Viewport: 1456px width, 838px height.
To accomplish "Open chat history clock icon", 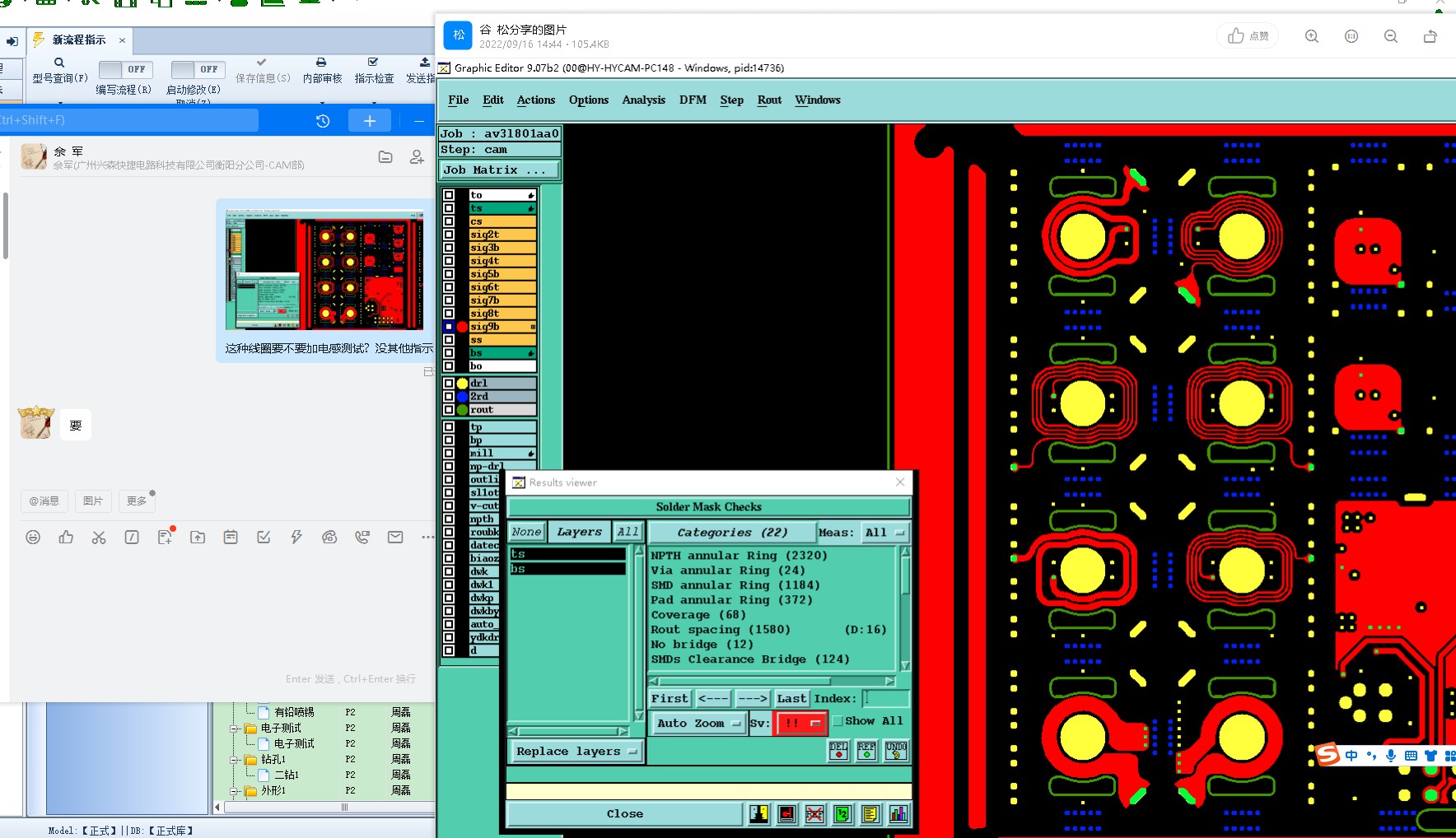I will (x=323, y=121).
